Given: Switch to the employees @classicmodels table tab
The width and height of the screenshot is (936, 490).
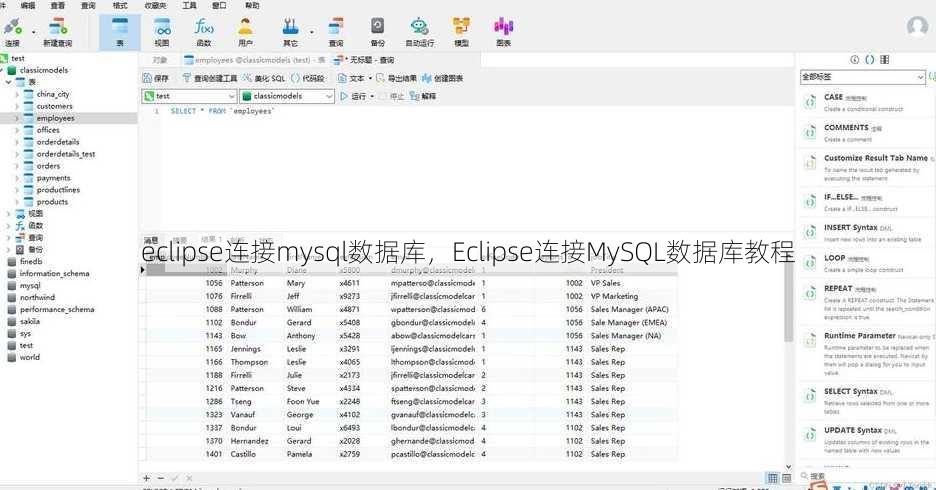Looking at the screenshot, I should tap(255, 60).
